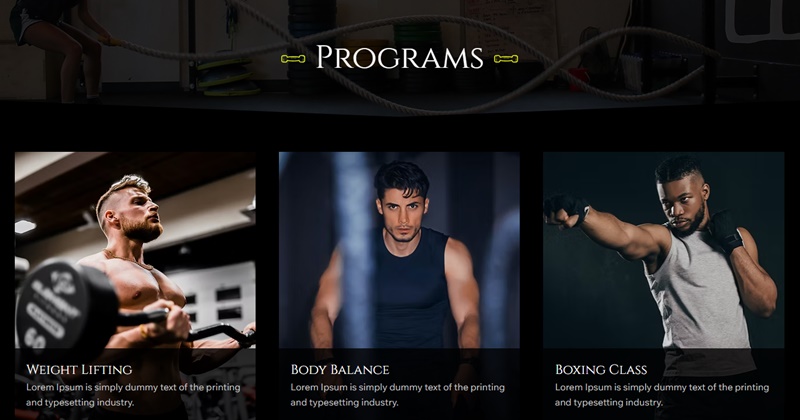Open the Body Balance program photo
This screenshot has width=800, height=420.
point(399,250)
